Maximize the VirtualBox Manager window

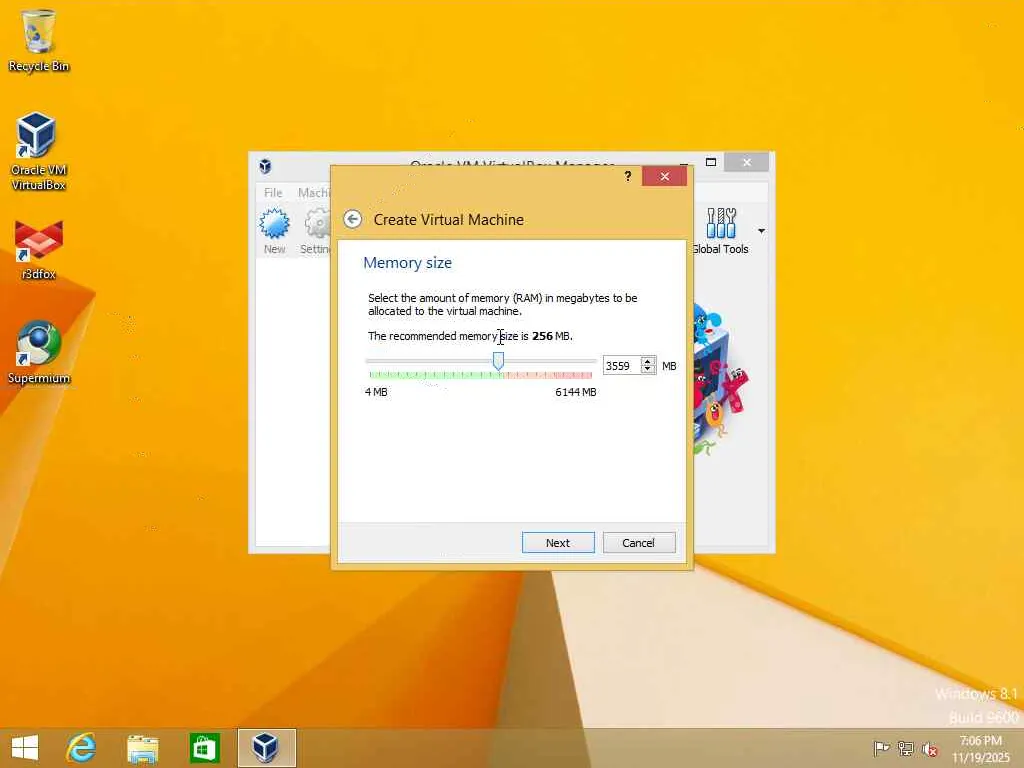pyautogui.click(x=711, y=162)
